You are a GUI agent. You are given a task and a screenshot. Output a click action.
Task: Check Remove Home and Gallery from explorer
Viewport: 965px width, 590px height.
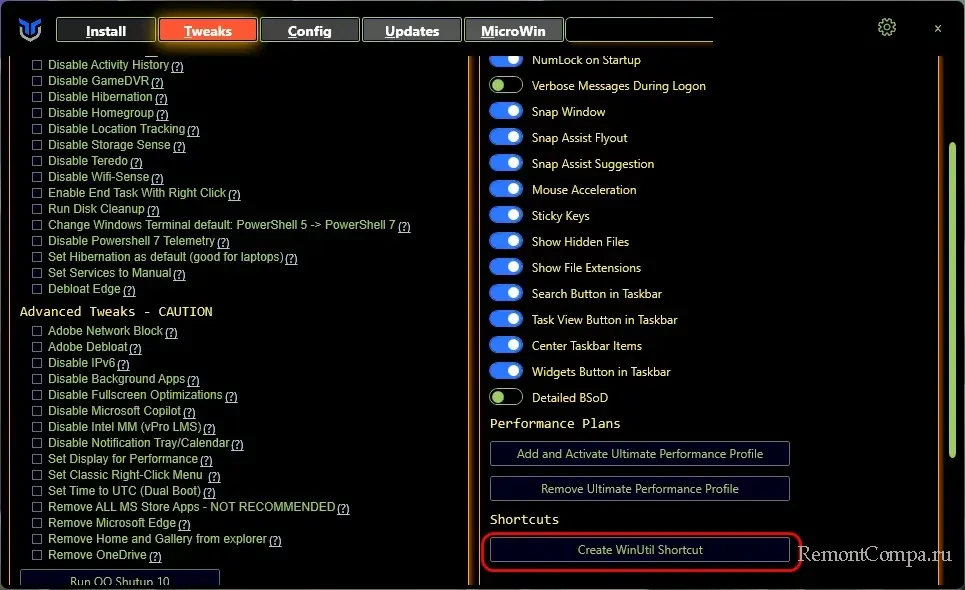click(37, 539)
